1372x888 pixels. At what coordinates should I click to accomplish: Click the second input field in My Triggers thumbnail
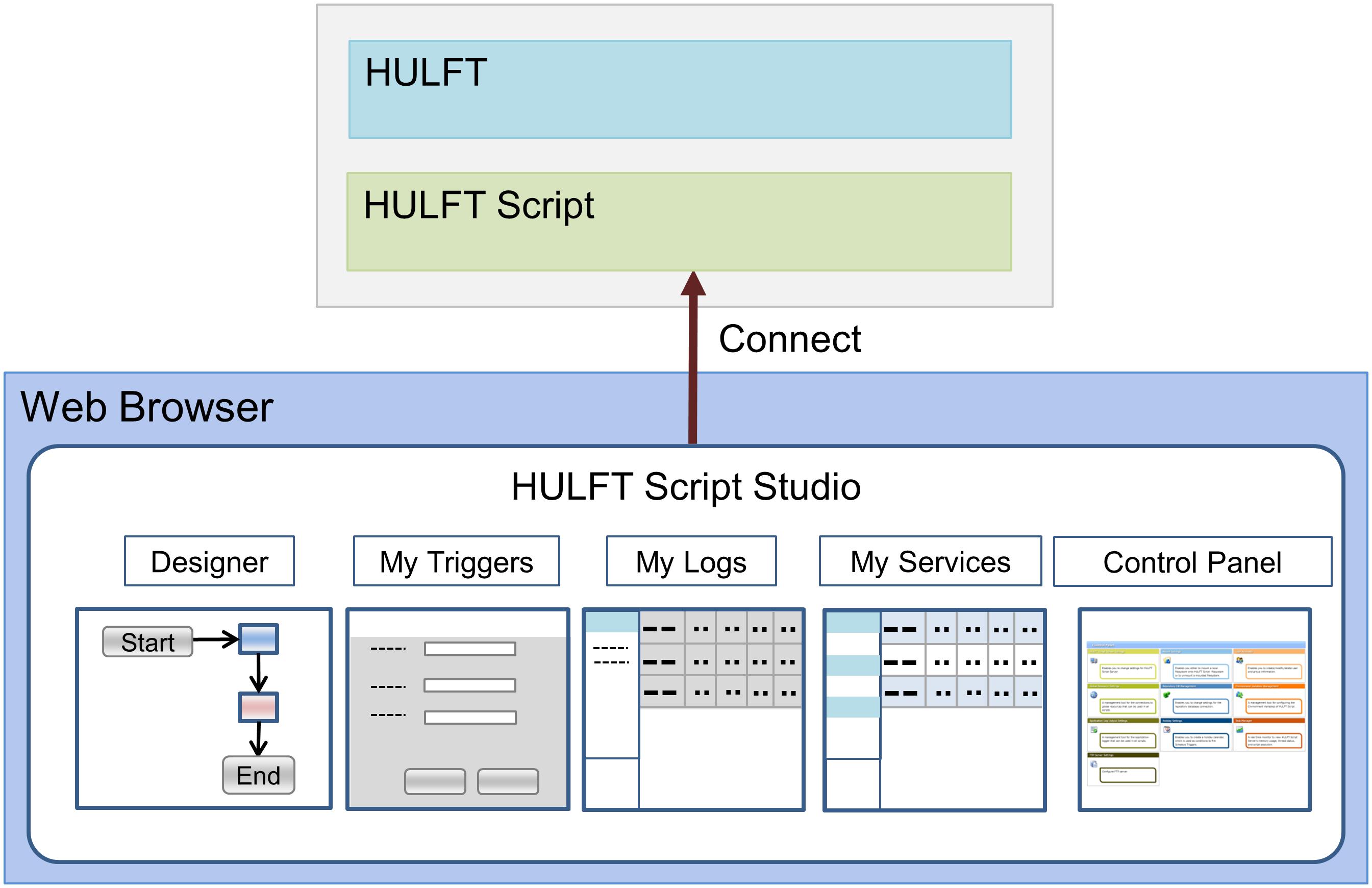coord(470,685)
